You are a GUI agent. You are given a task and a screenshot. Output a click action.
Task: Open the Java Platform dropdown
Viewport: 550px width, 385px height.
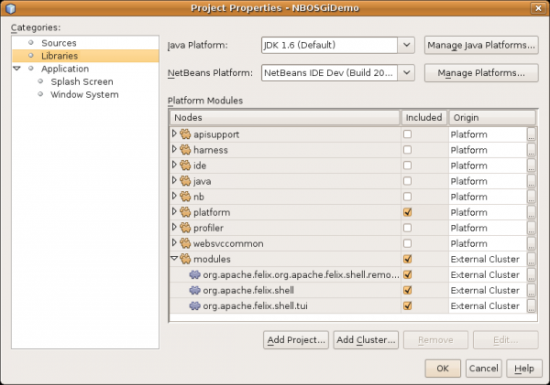tap(406, 45)
